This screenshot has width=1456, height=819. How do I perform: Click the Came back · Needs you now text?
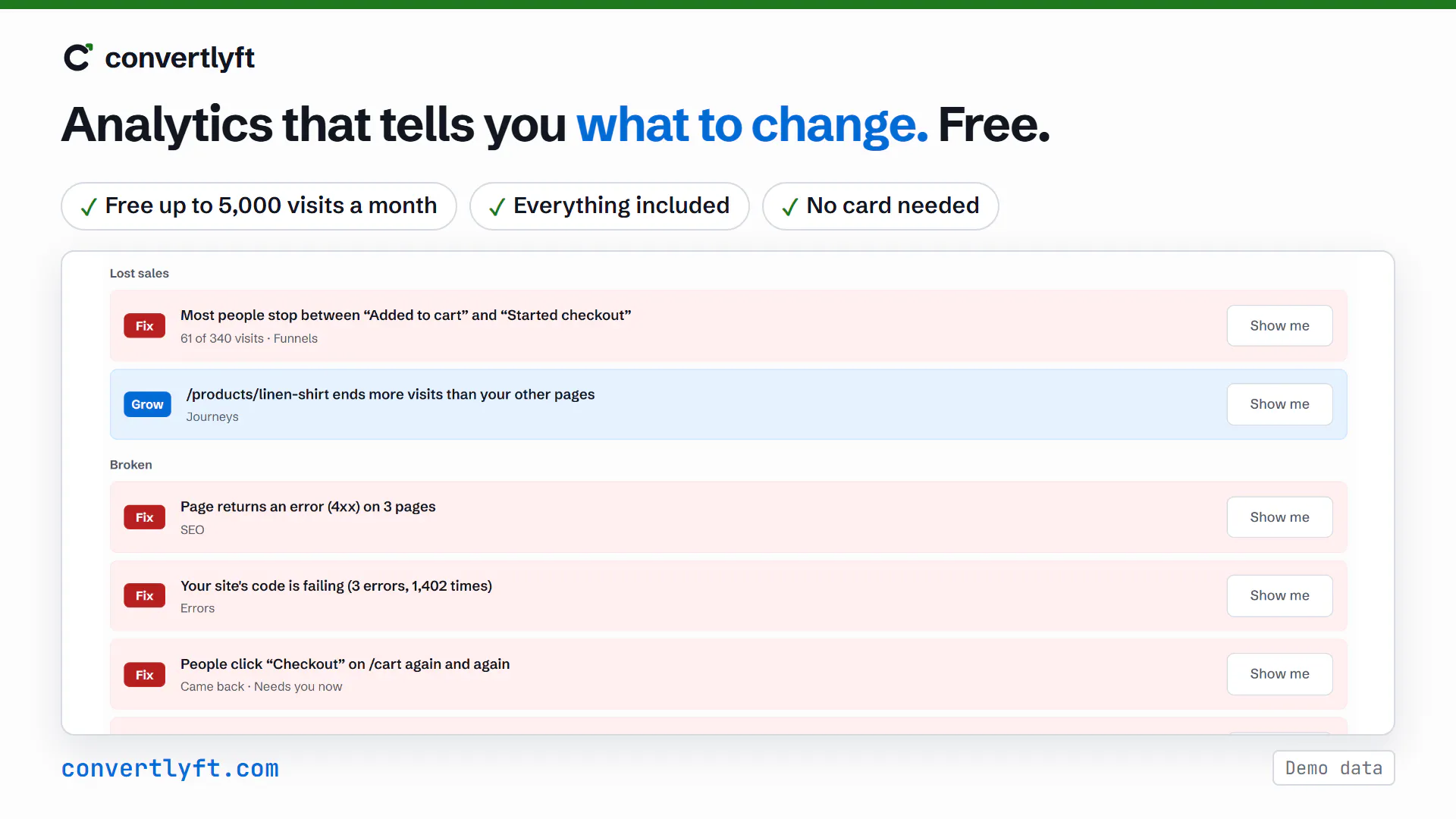pyautogui.click(x=261, y=687)
